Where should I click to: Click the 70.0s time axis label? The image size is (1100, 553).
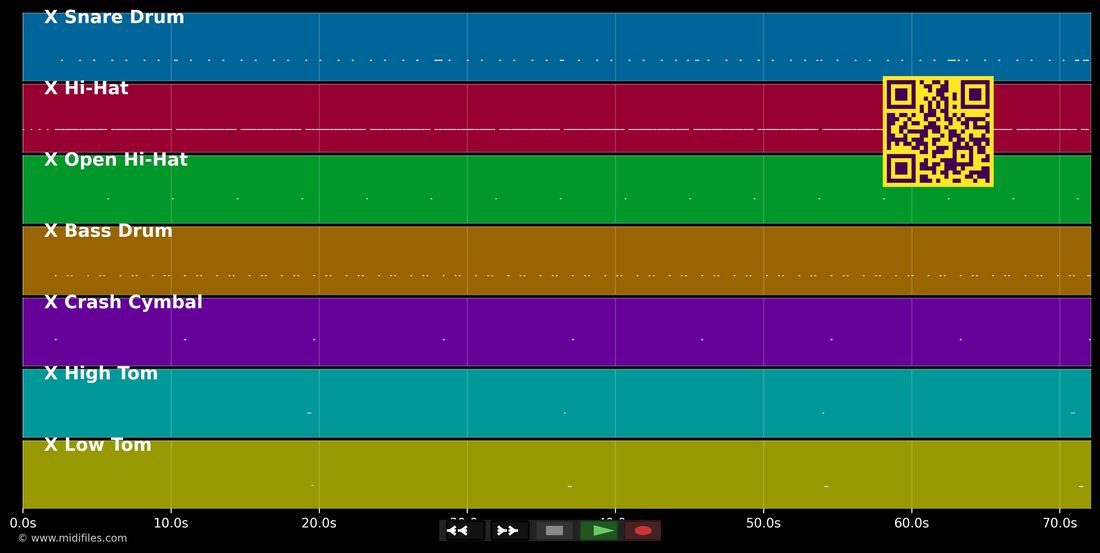(x=1059, y=523)
